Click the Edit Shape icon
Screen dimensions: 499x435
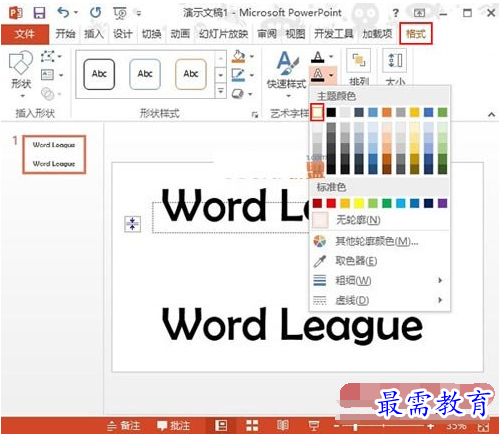pos(48,56)
